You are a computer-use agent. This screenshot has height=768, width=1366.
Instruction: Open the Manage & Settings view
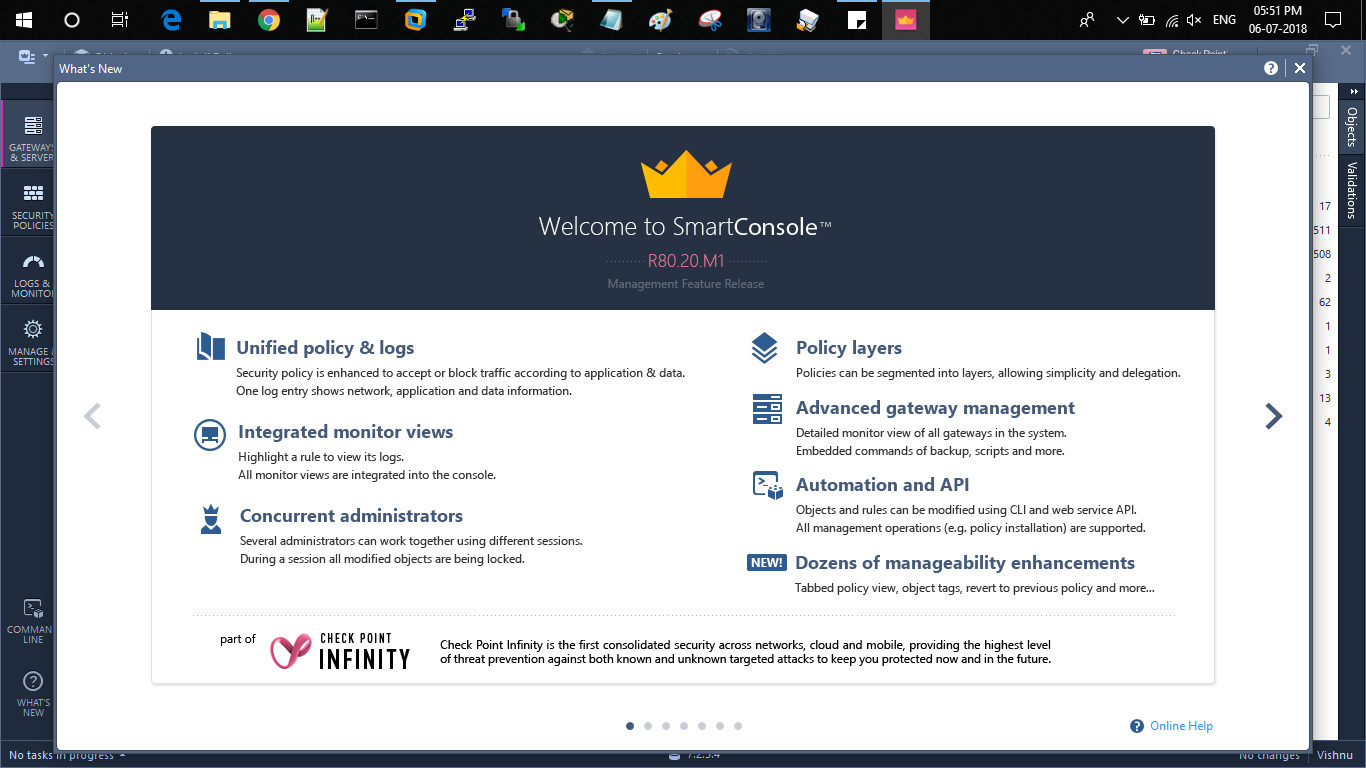point(29,340)
